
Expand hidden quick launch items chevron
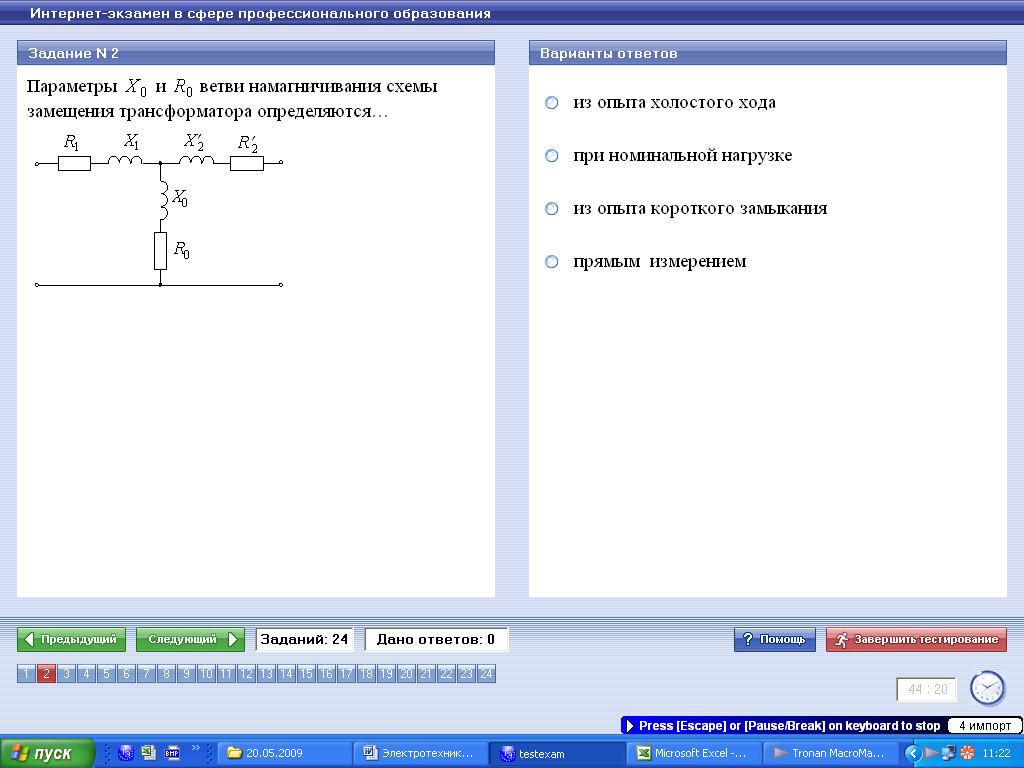pyautogui.click(x=195, y=748)
